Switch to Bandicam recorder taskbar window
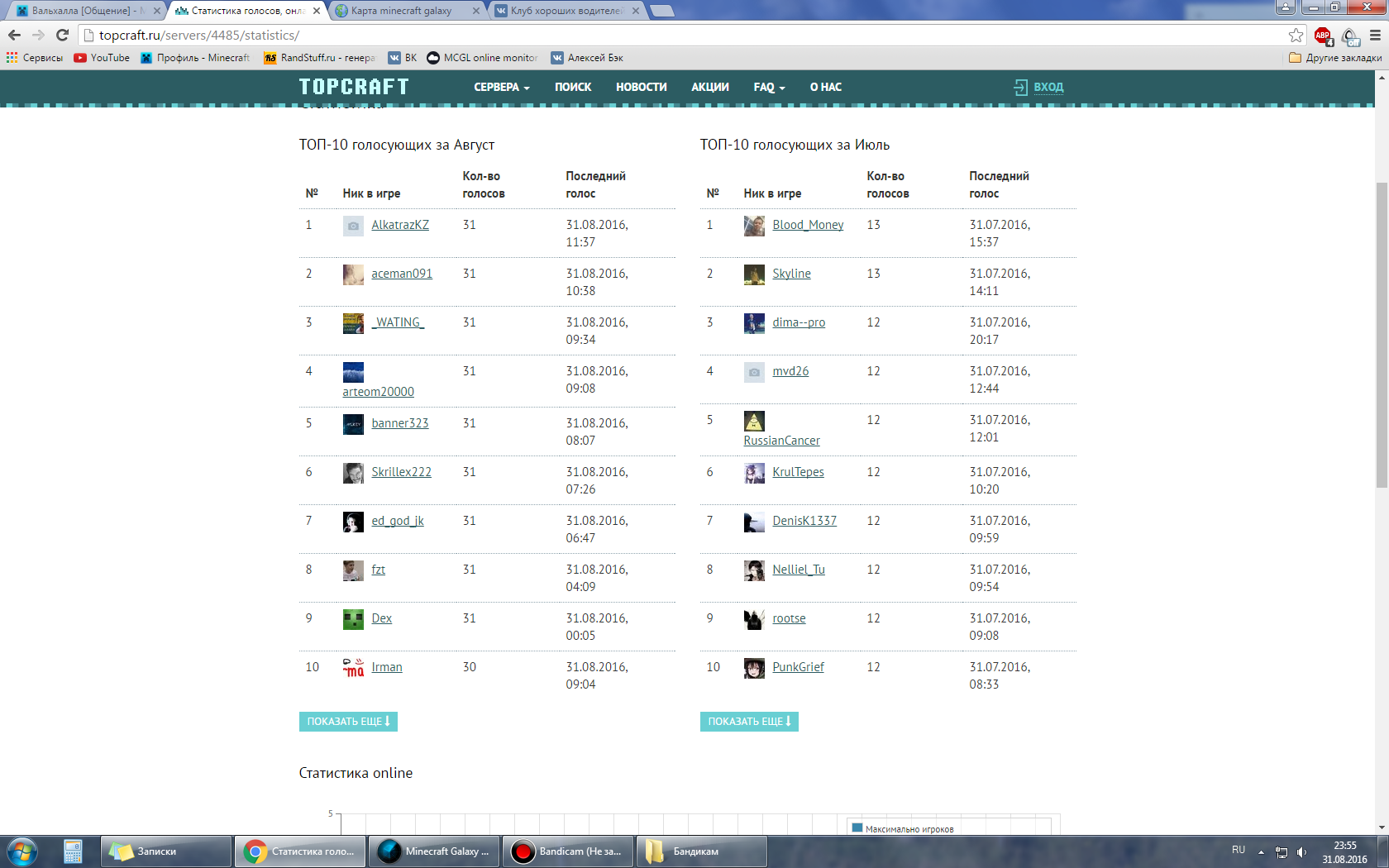The height and width of the screenshot is (868, 1389). pos(567,851)
